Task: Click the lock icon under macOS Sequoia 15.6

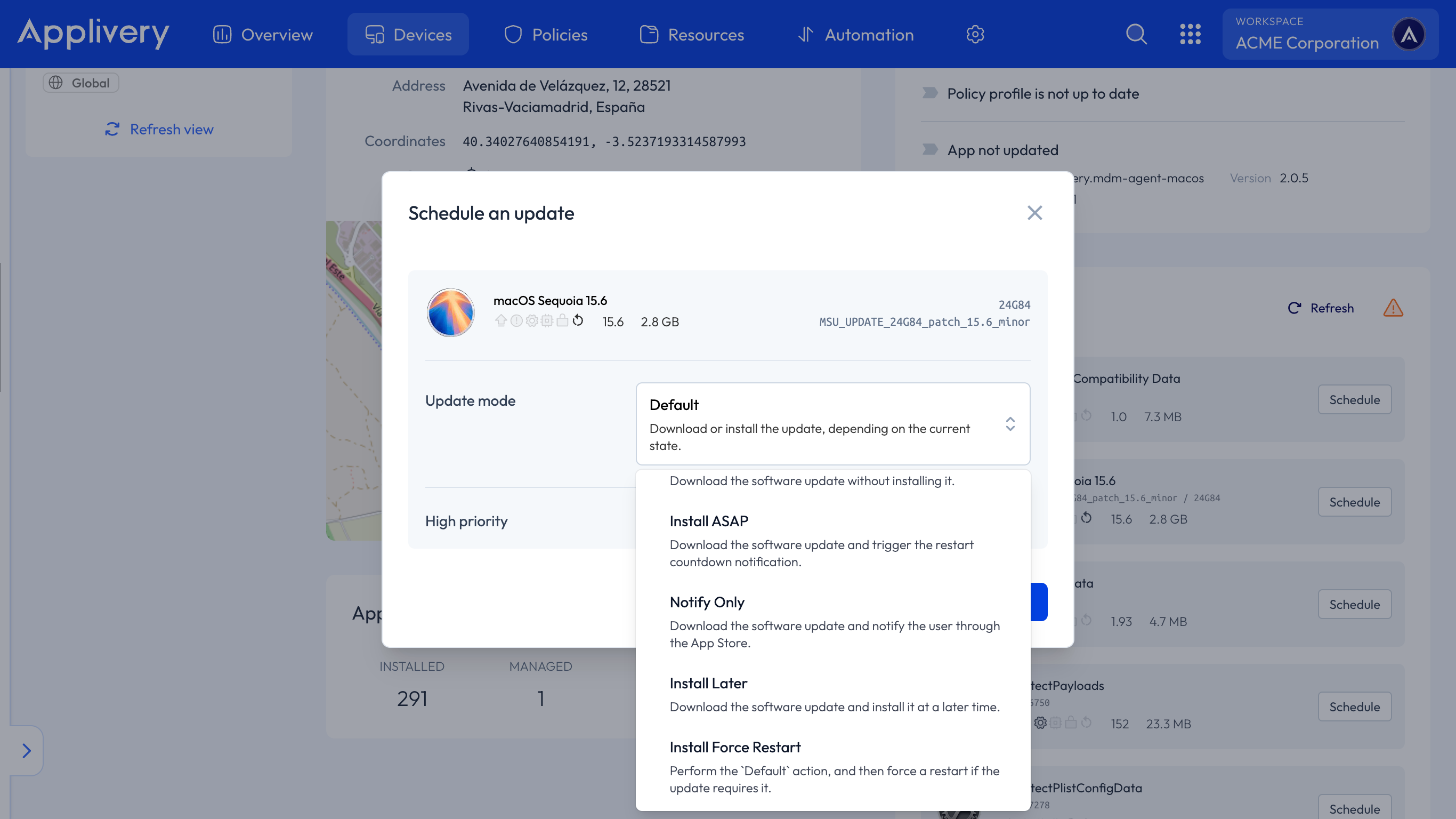Action: [562, 320]
